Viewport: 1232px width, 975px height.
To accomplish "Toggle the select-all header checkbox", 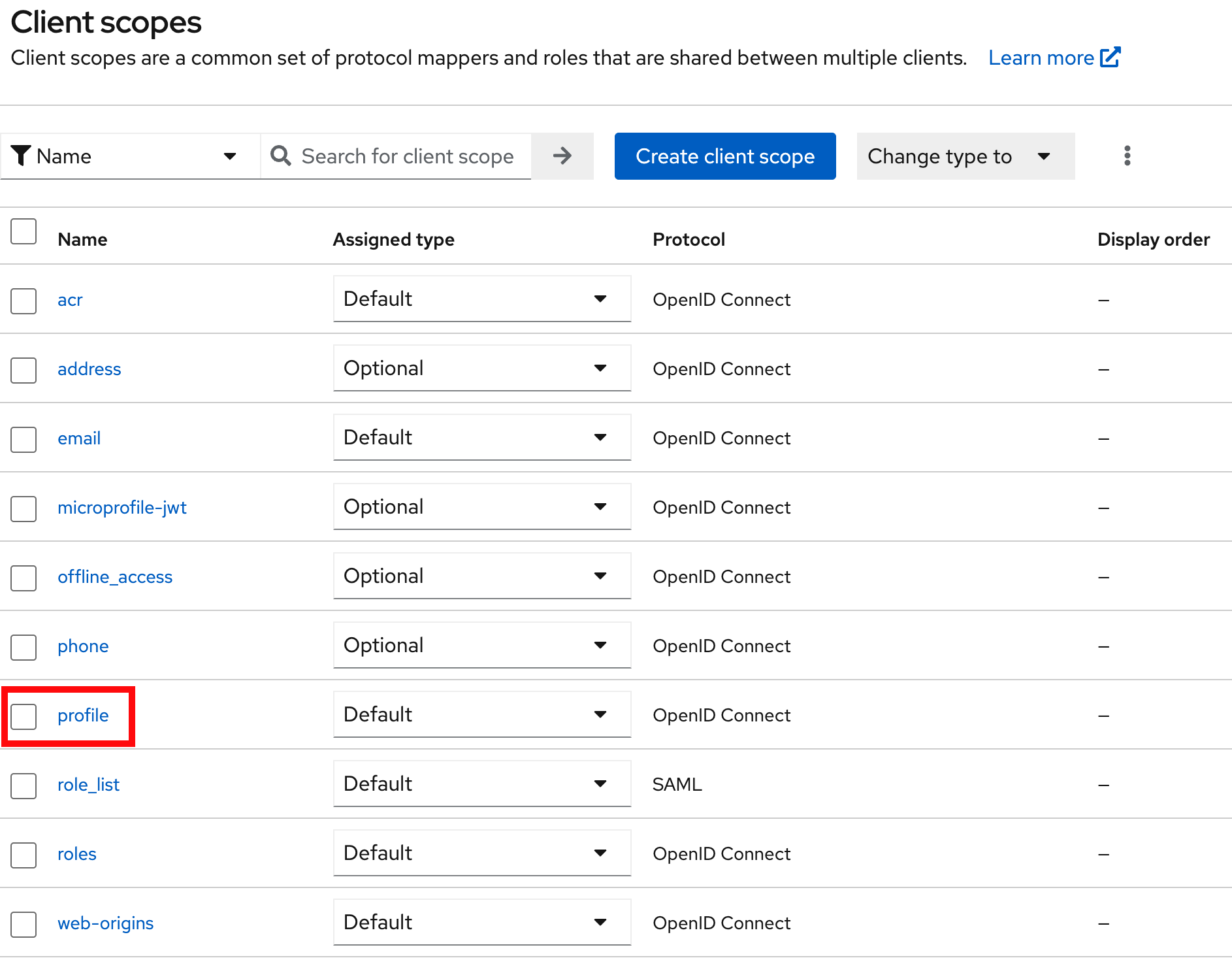I will point(24,231).
